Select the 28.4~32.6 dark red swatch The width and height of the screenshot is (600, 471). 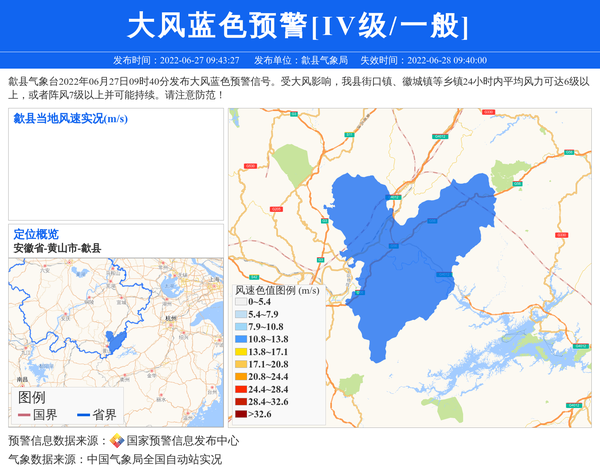tap(240, 401)
